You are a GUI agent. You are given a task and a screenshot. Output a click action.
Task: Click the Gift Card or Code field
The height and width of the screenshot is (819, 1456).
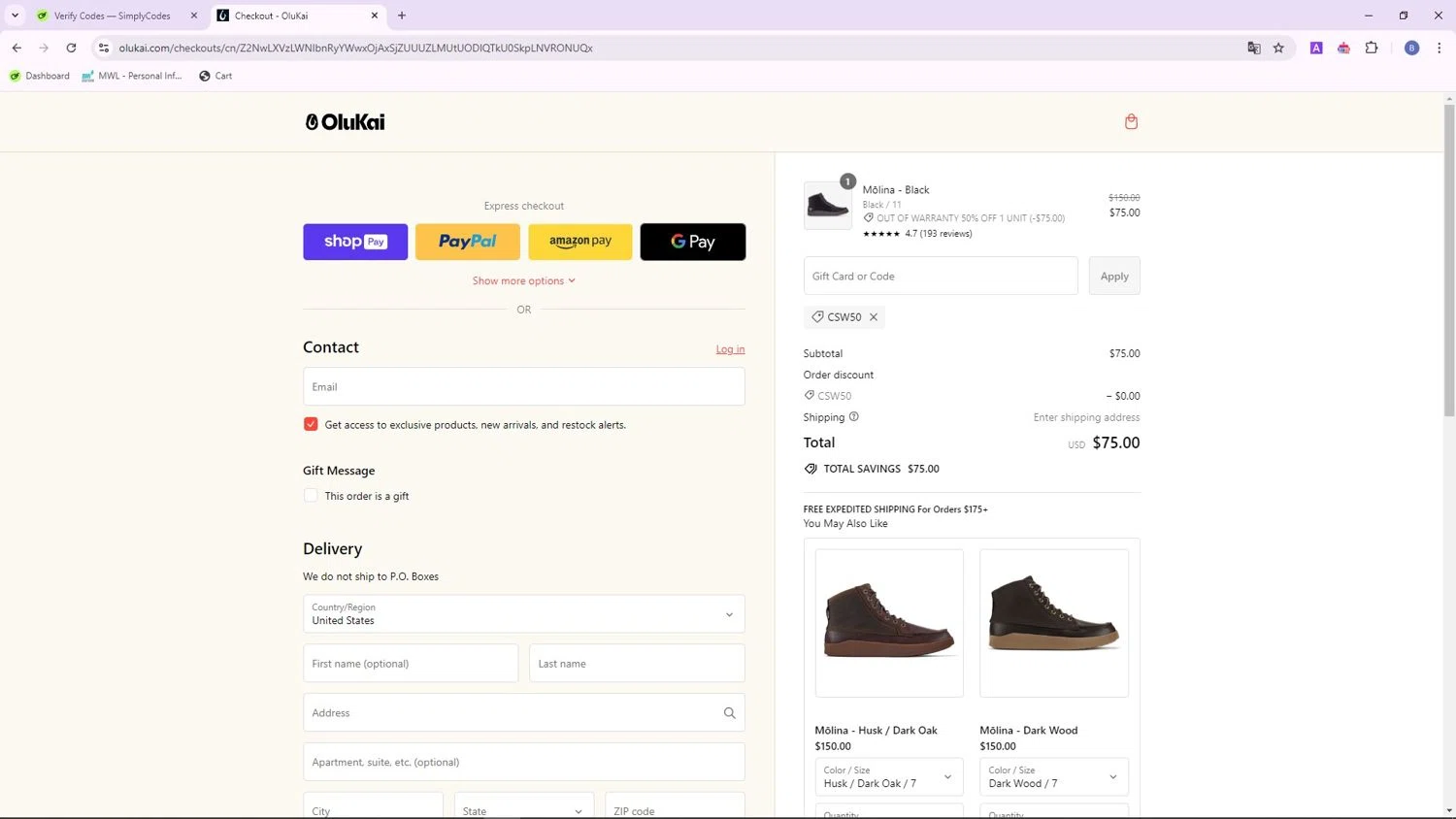[x=941, y=276]
